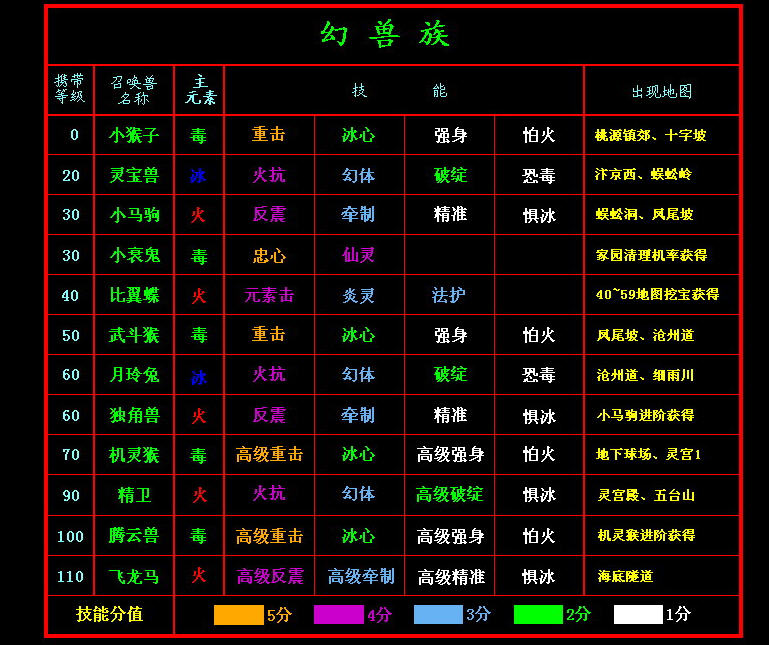Click 幻体 in the 月玲兔 row

pos(359,375)
